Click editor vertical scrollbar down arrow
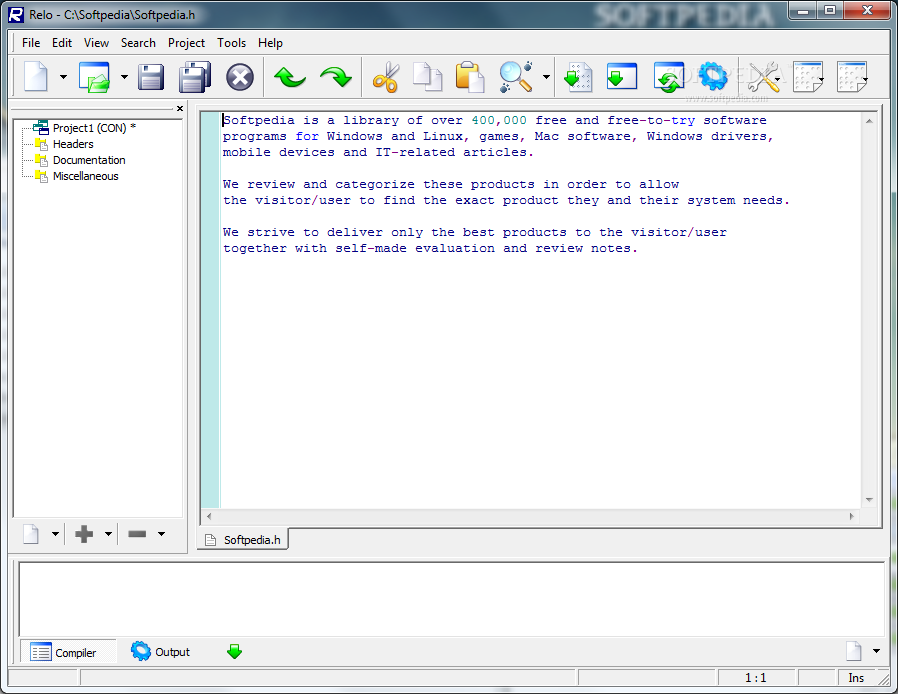 [869, 500]
